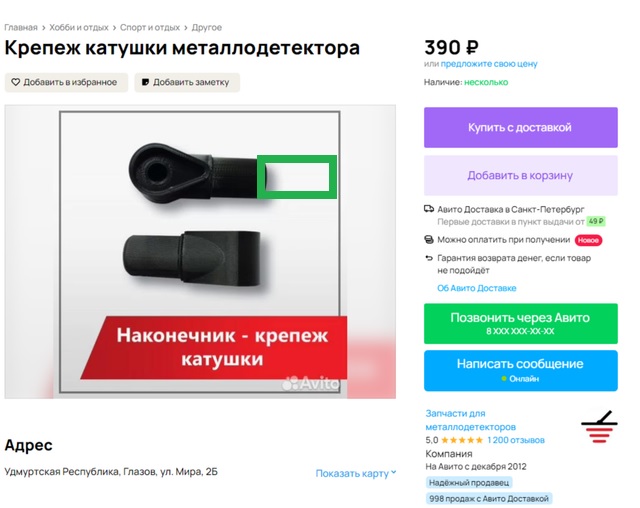The image size is (640, 508).
Task: Open the seller's metal detector logo
Action: (599, 427)
